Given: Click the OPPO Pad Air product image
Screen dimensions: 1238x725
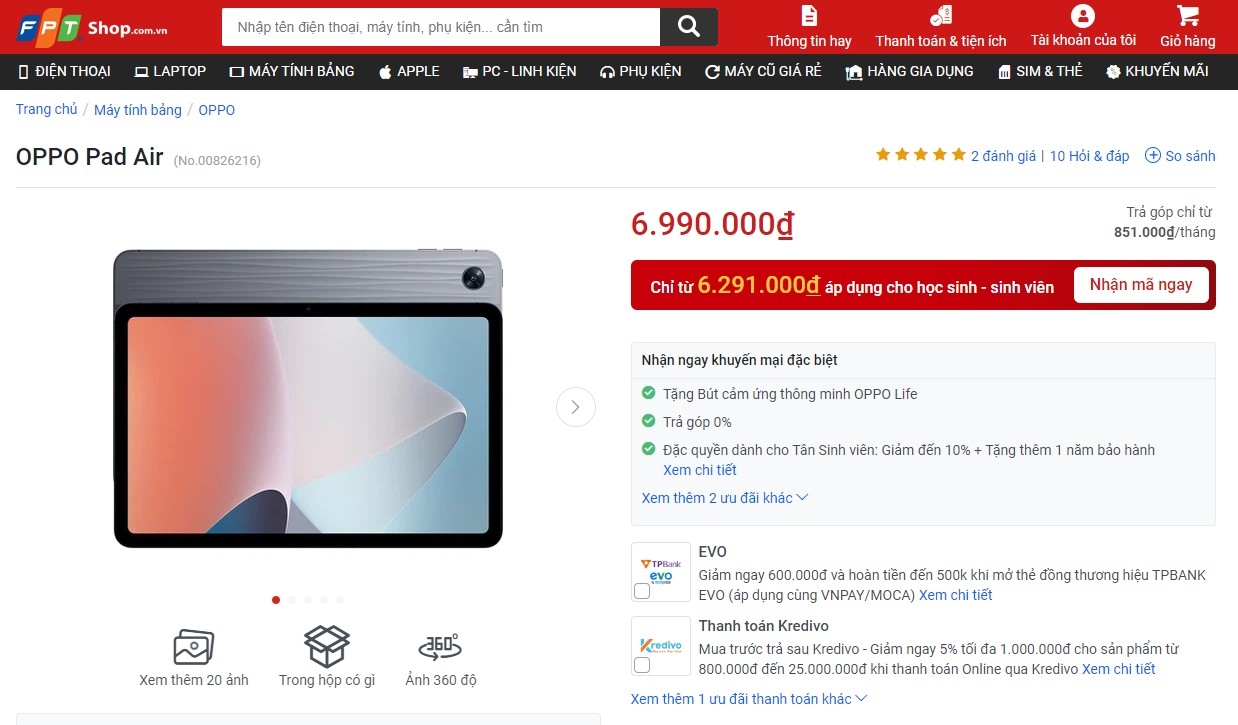Looking at the screenshot, I should click(x=308, y=398).
